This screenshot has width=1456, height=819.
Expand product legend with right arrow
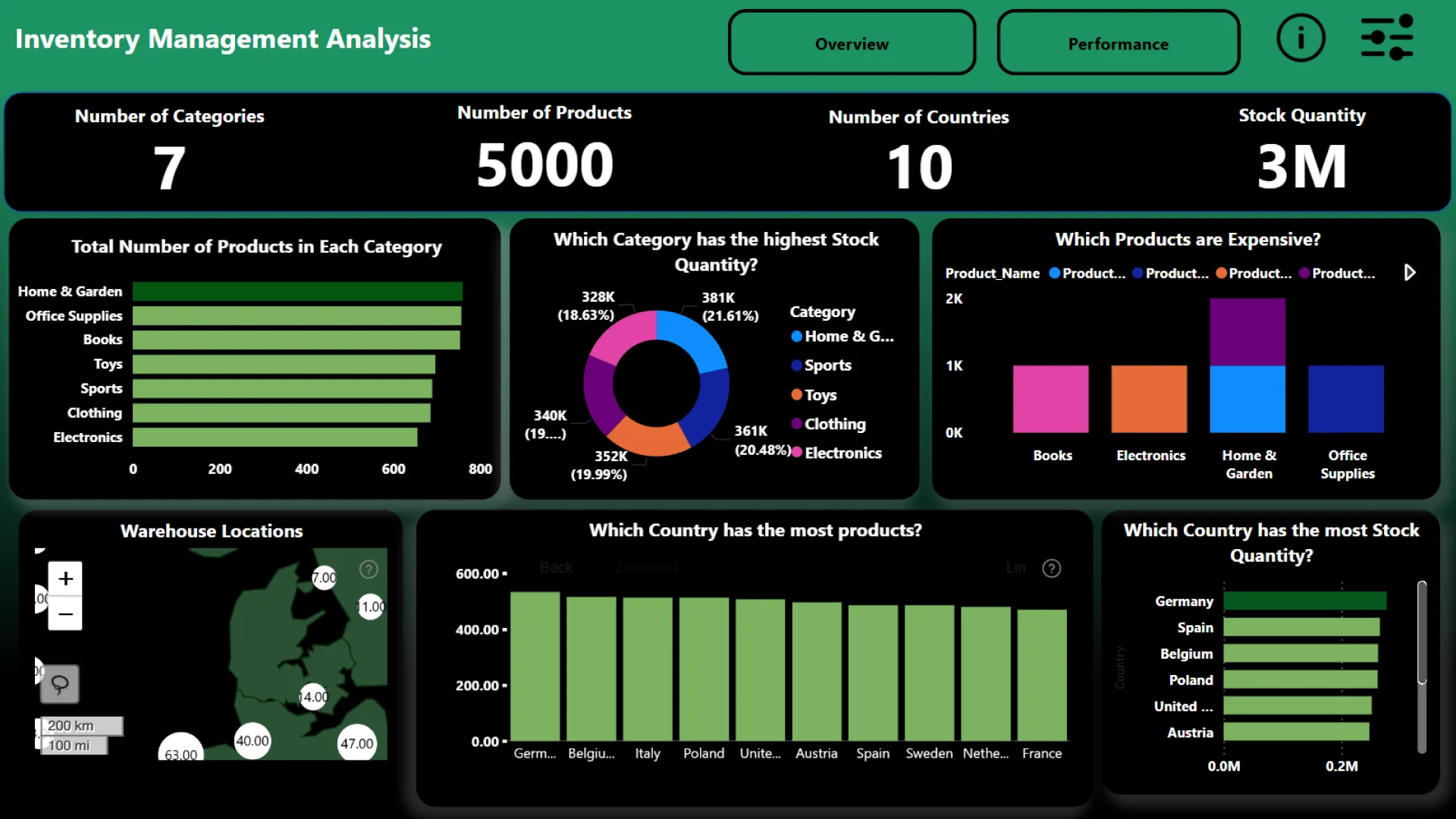(1409, 272)
